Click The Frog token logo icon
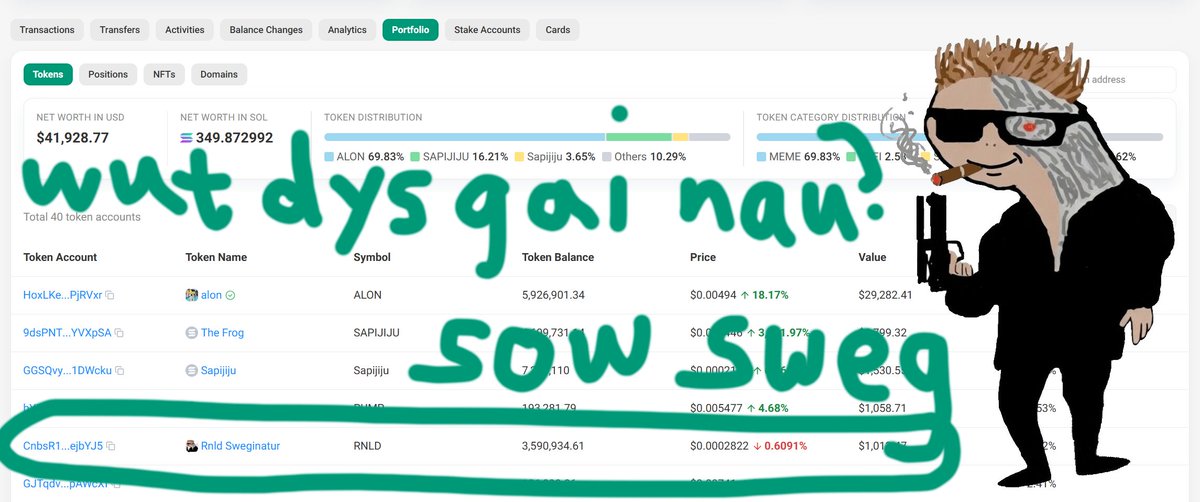Screen dimensions: 1200x502 point(192,333)
